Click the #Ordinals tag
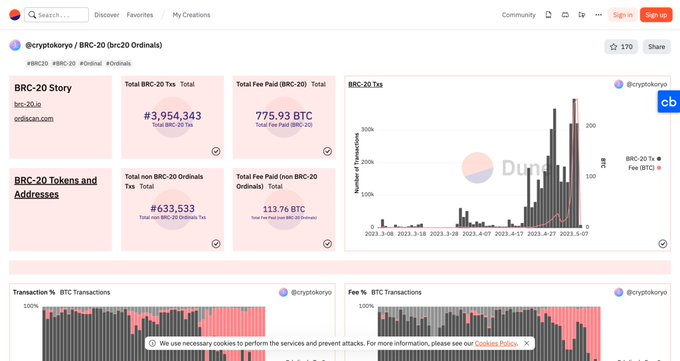Viewport: 680px width, 361px height. (118, 63)
